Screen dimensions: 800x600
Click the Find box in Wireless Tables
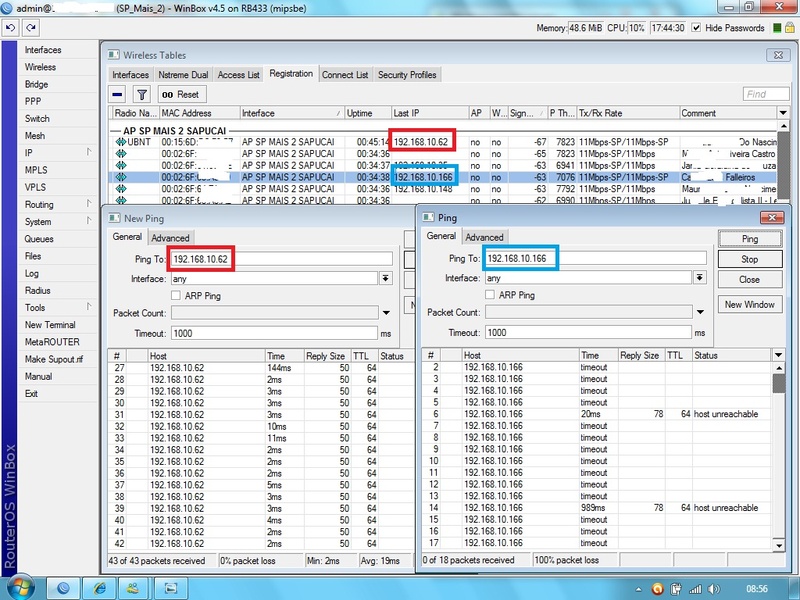766,94
